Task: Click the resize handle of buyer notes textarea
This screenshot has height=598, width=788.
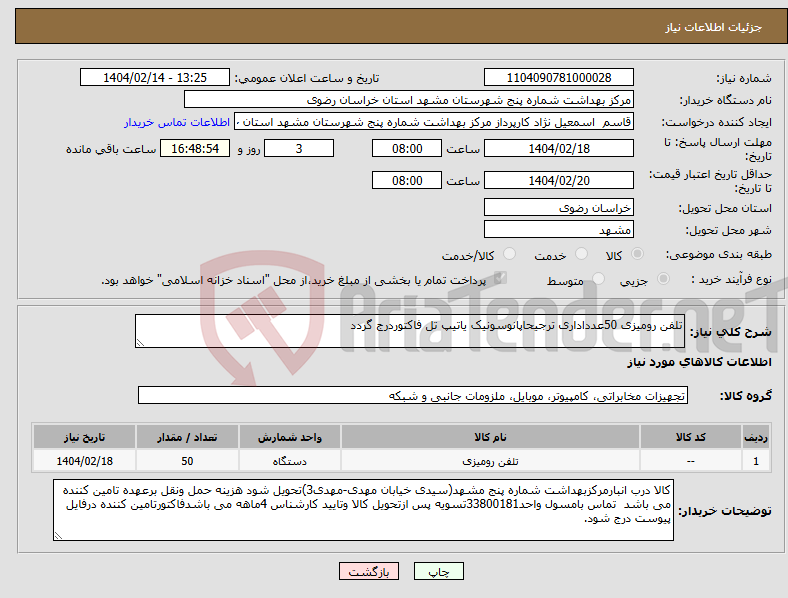Action: (58, 536)
